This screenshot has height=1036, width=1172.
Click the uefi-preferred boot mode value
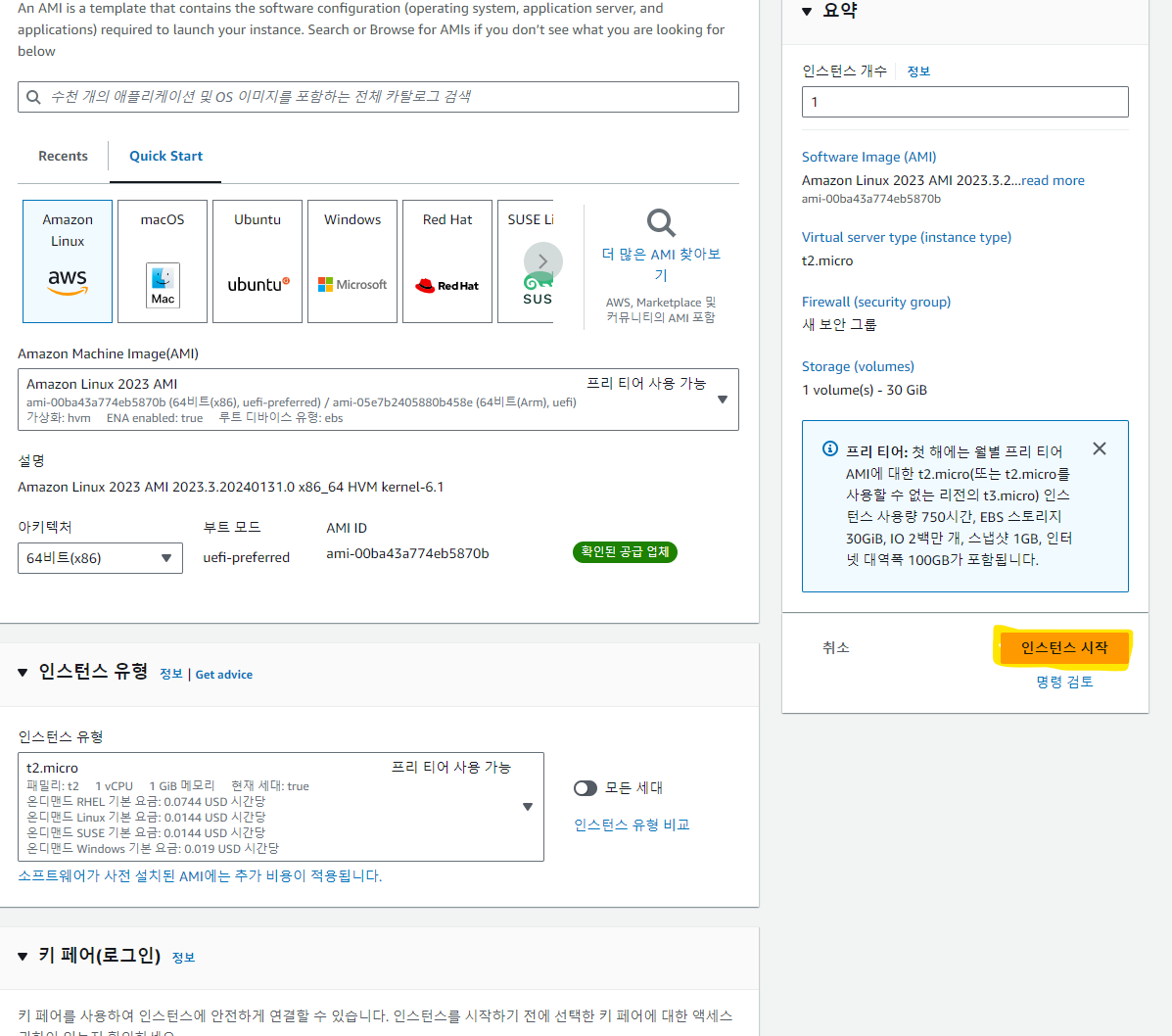coord(246,557)
